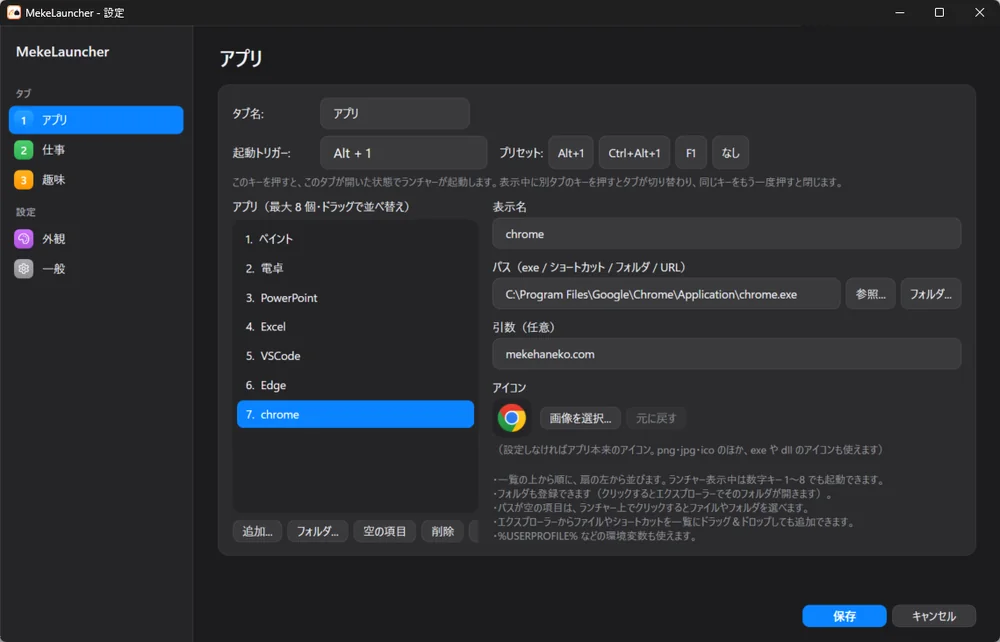Select the アプリ tab in sidebar
The width and height of the screenshot is (1000, 642).
[x=96, y=120]
